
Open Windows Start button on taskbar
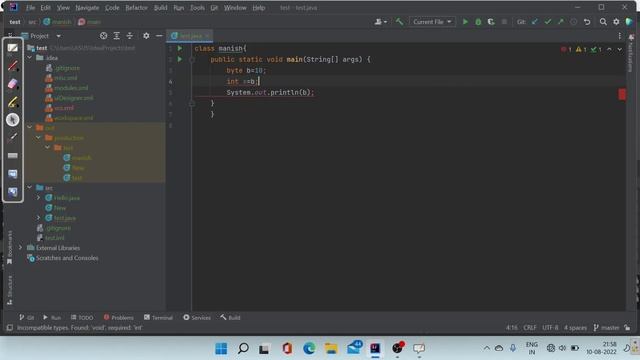(x=221, y=349)
